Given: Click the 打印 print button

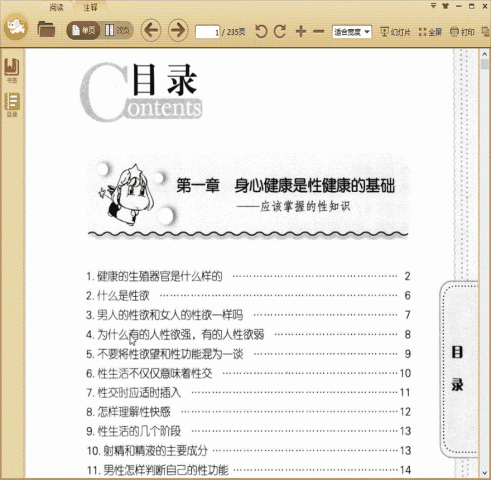Looking at the screenshot, I should [x=462, y=32].
